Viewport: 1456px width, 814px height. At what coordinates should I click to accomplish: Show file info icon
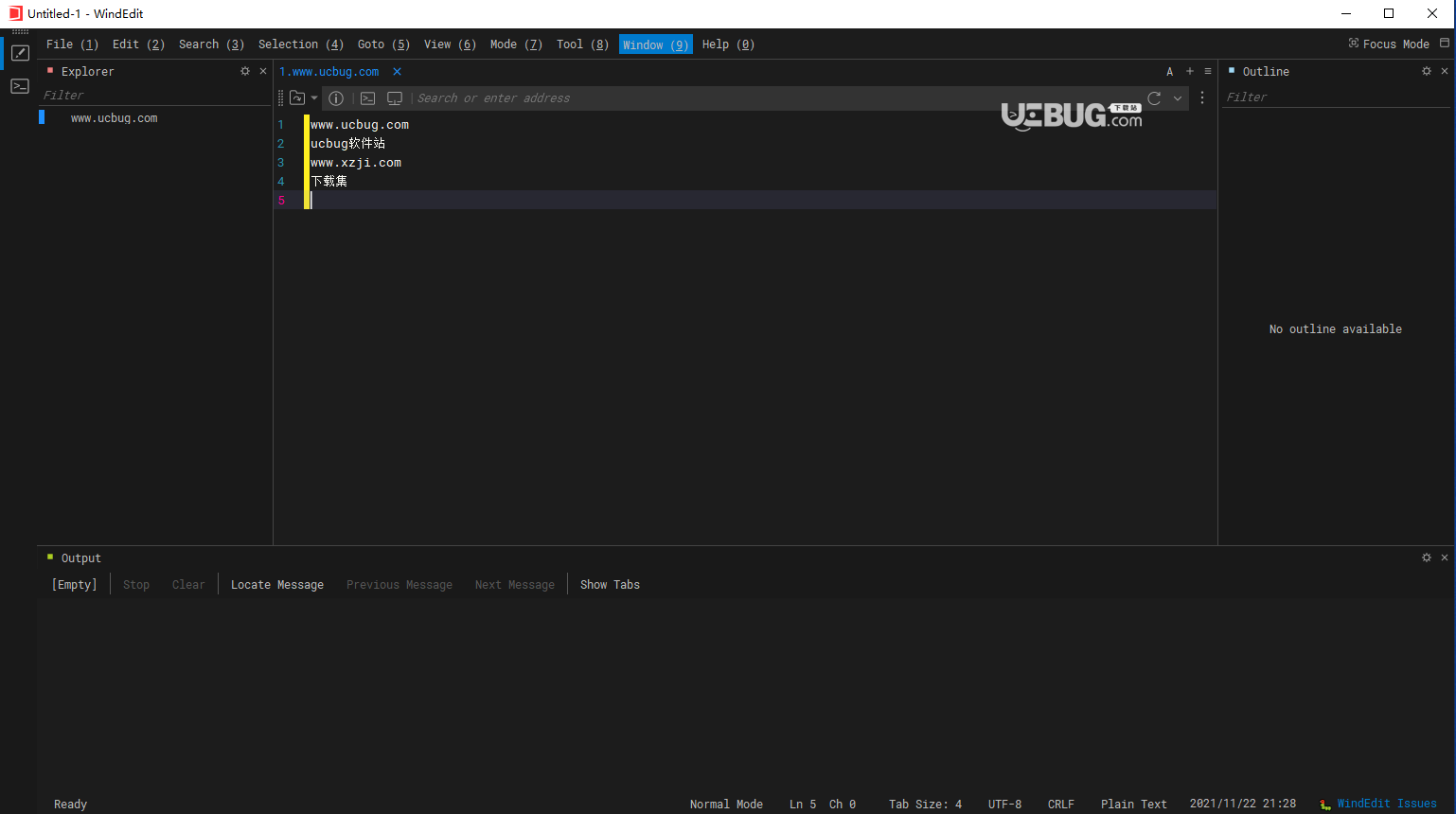pos(336,98)
